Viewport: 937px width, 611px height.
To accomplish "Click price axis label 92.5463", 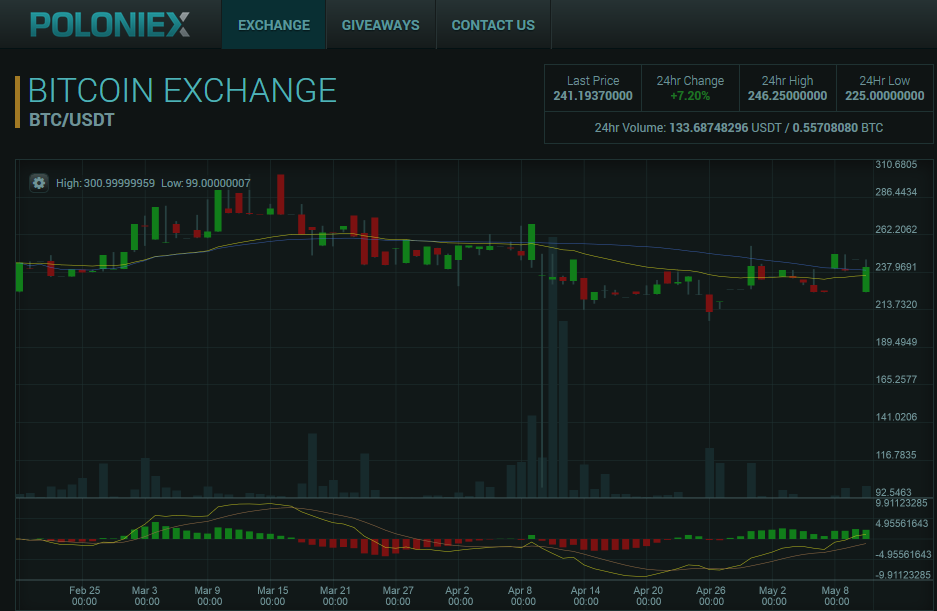I will point(893,492).
